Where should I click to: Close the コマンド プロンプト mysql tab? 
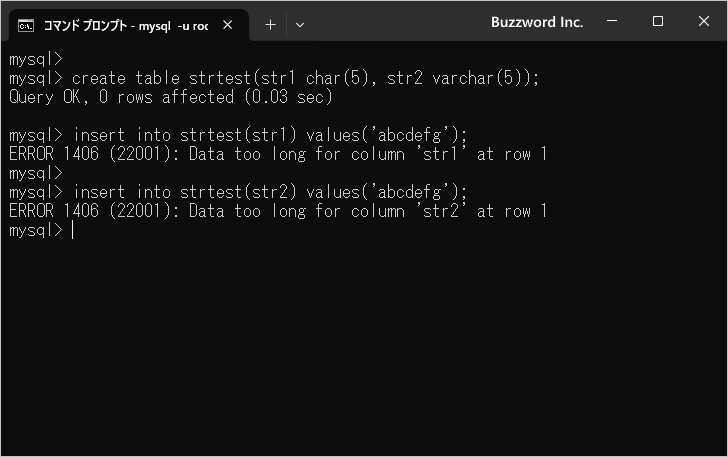228,25
